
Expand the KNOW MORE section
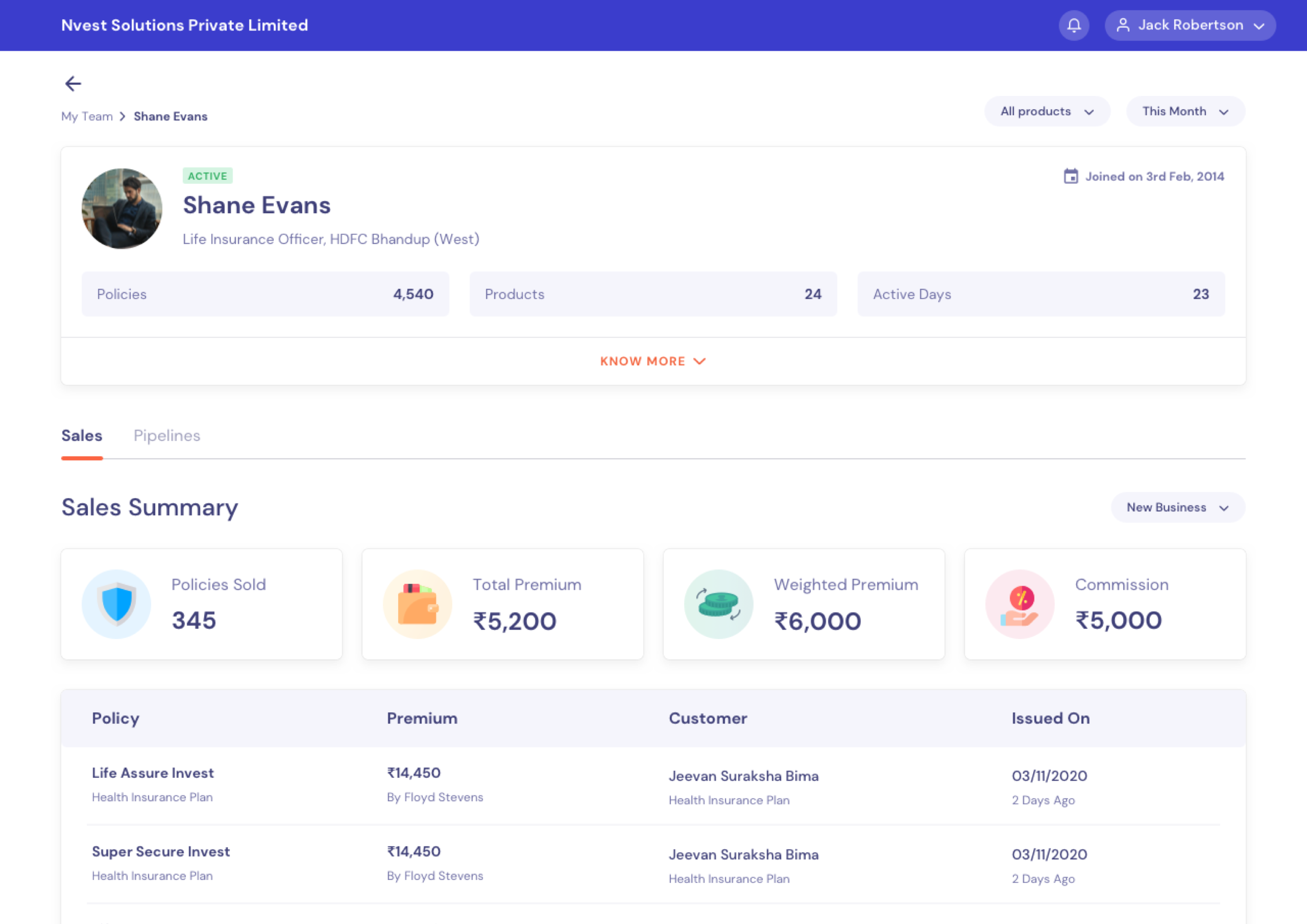point(653,361)
